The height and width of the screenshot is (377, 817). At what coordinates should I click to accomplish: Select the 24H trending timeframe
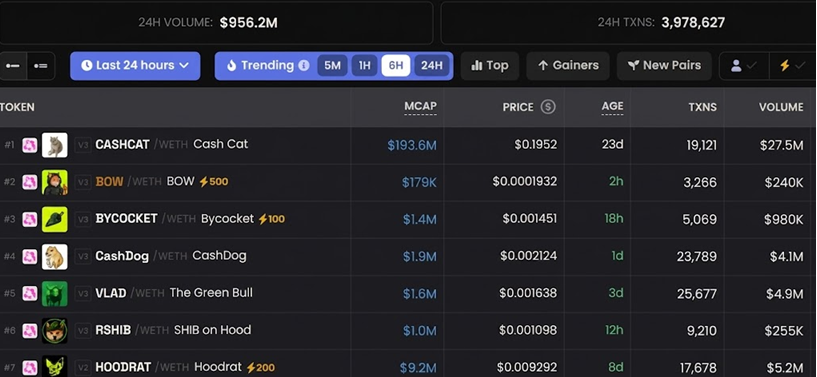coord(431,66)
